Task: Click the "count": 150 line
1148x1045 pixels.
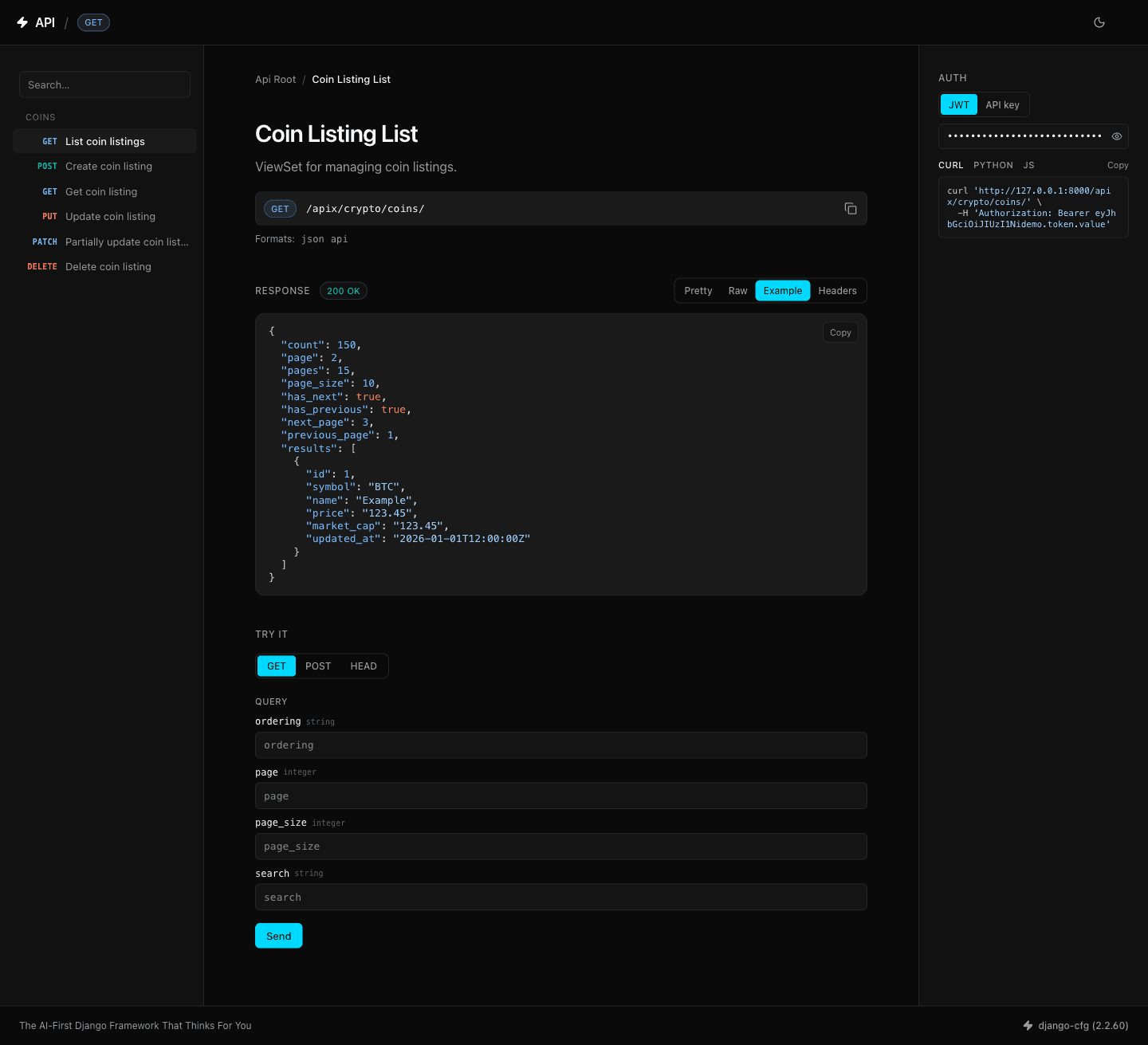Action: point(321,345)
